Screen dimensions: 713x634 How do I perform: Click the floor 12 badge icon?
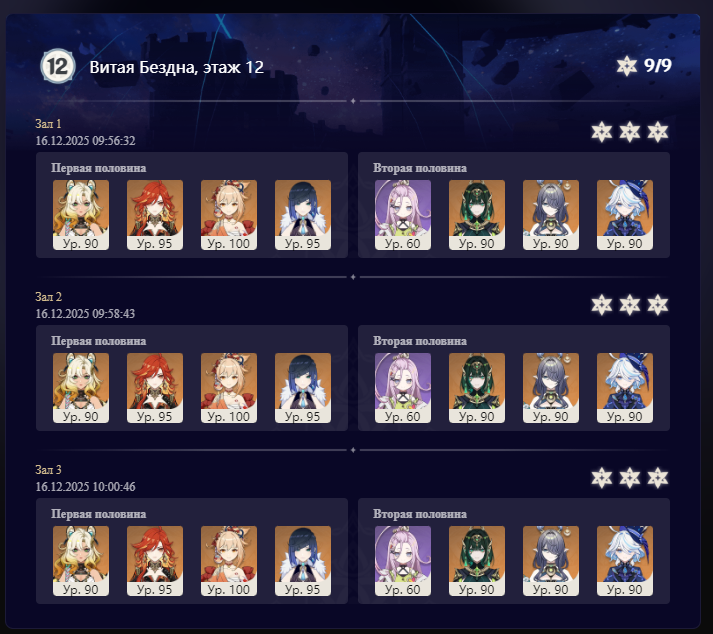point(57,66)
